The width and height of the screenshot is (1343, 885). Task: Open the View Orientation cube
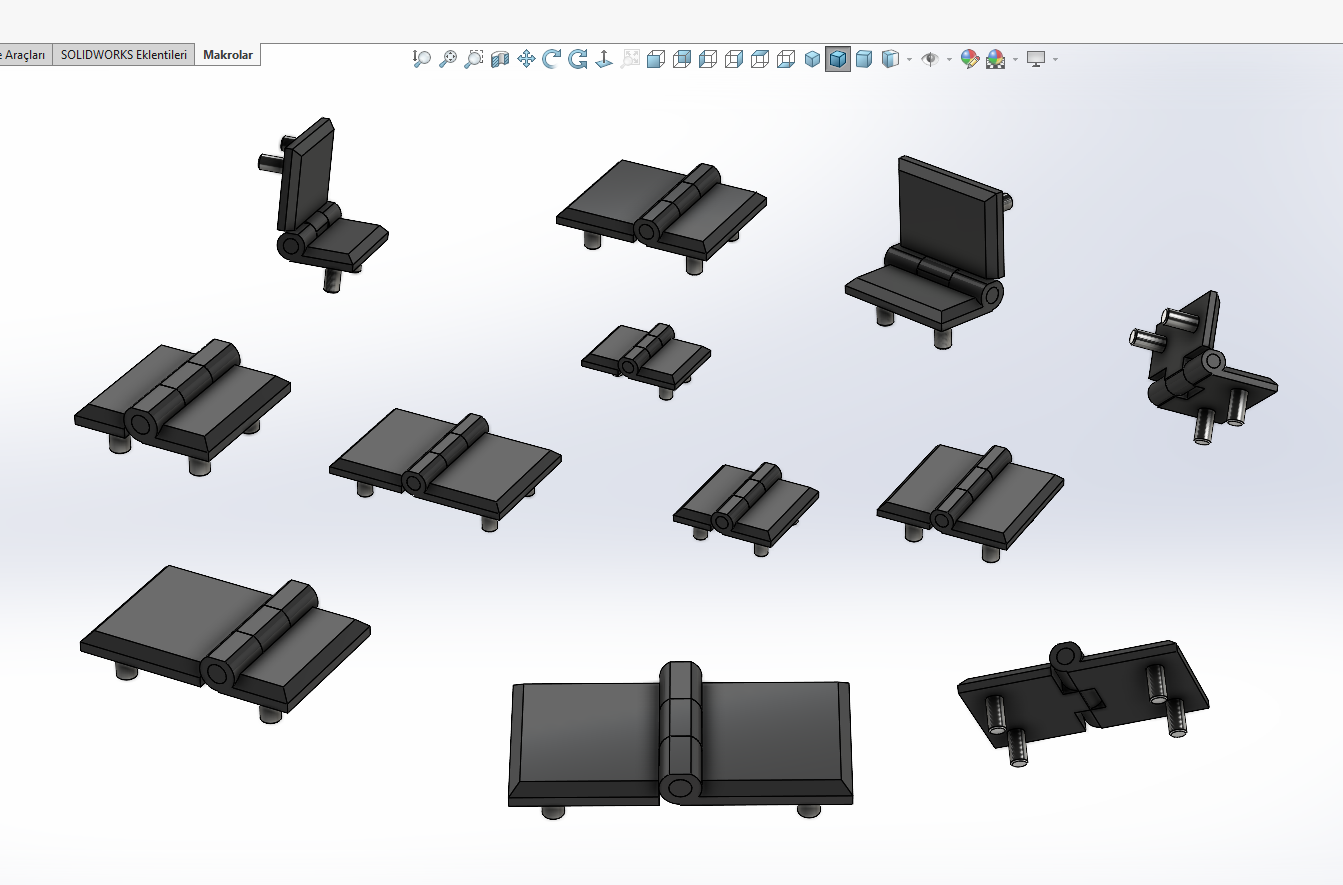(x=890, y=59)
